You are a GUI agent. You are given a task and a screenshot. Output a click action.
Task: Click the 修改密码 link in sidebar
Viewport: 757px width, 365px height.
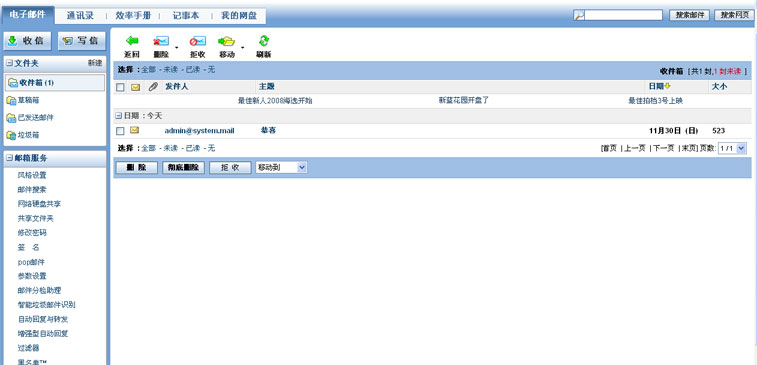[32, 233]
